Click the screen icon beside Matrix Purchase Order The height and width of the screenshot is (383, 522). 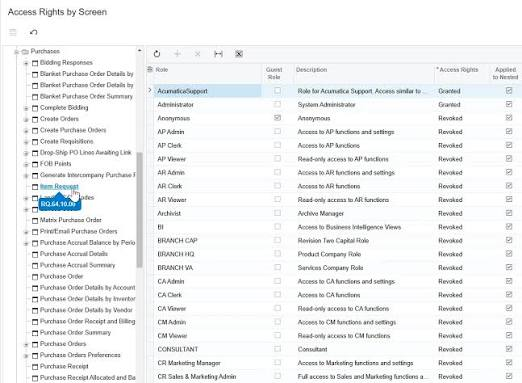click(x=35, y=221)
